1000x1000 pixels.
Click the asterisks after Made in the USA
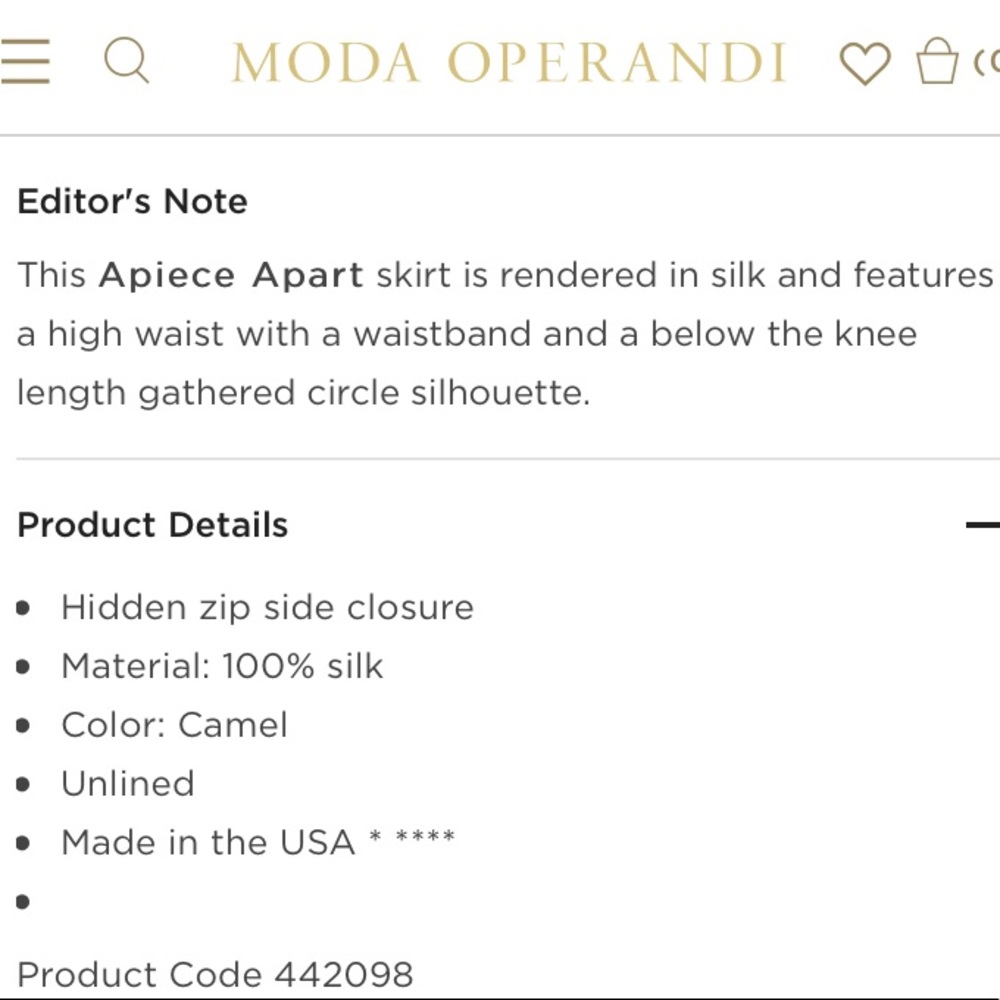point(412,838)
